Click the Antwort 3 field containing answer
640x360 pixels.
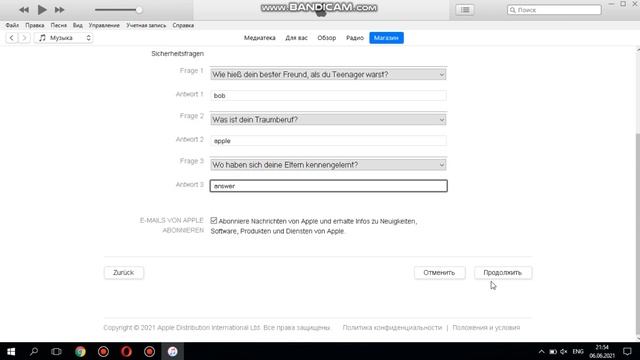[329, 186]
